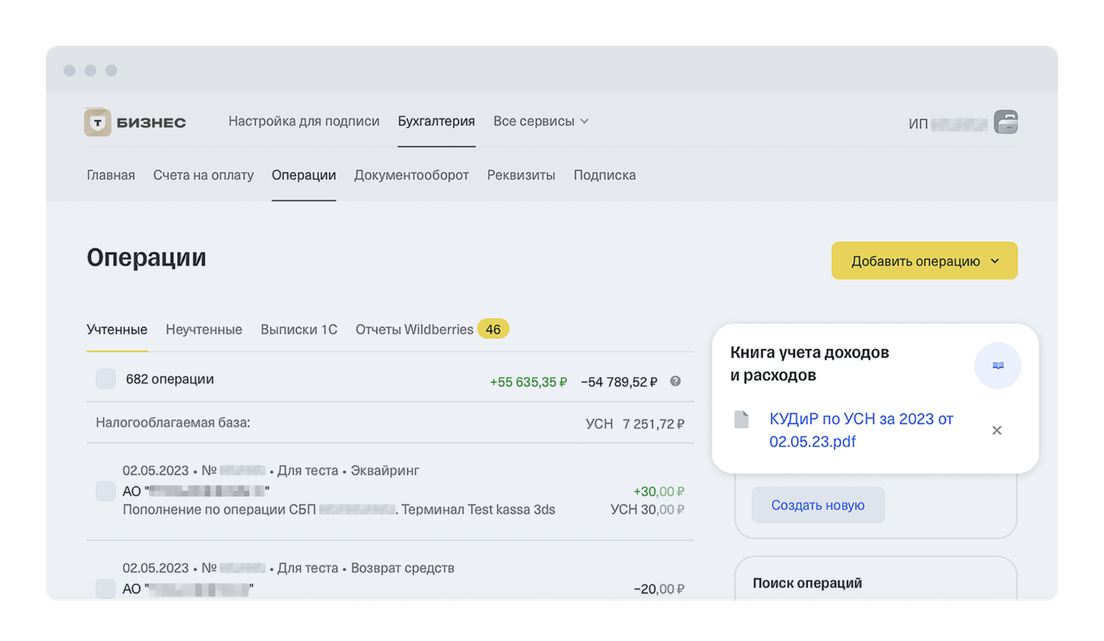1104x641 pixels.
Task: Tick the −20,00 ₽ refund operation checkbox
Action: point(105,588)
